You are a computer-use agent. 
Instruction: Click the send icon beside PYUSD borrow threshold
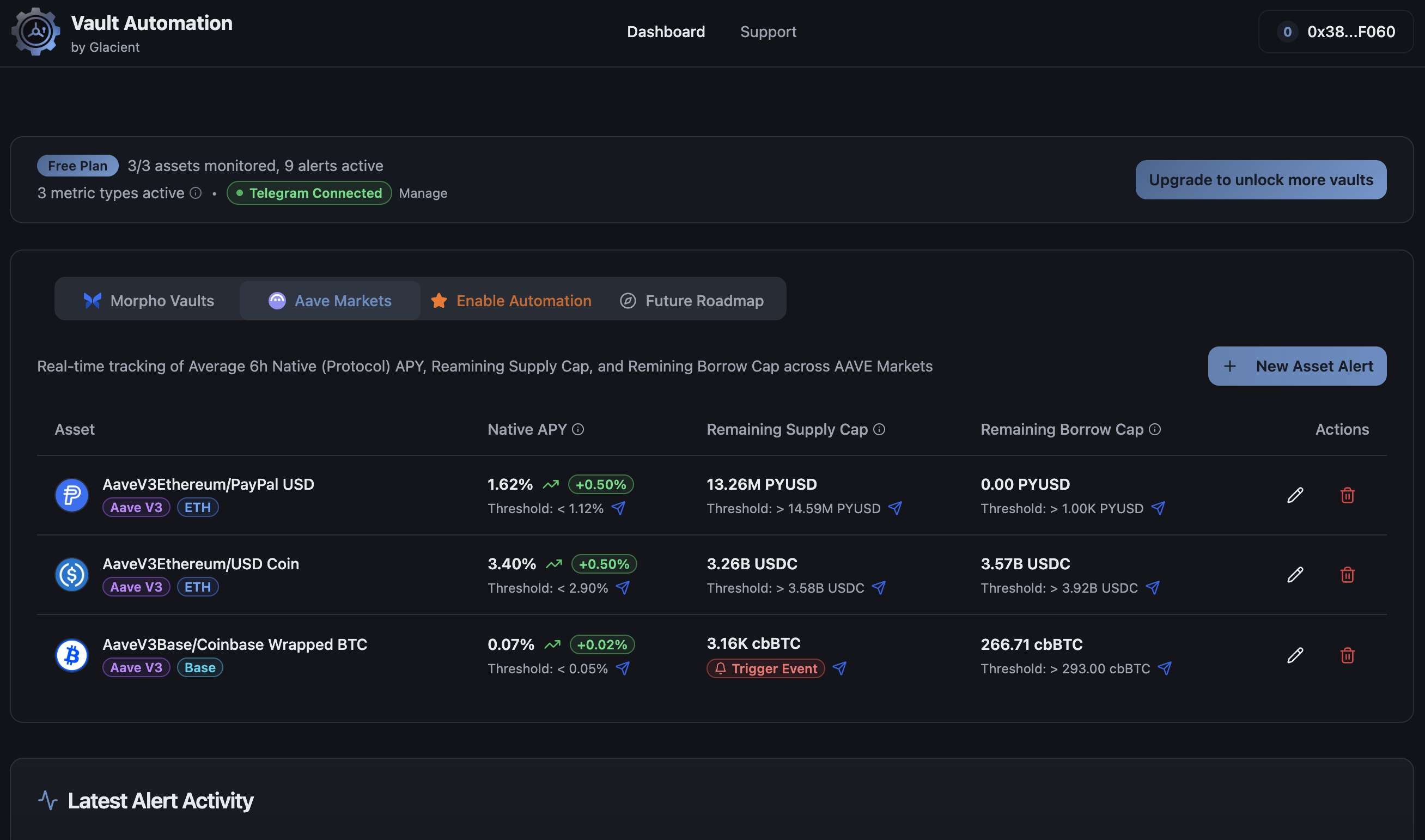[1159, 508]
